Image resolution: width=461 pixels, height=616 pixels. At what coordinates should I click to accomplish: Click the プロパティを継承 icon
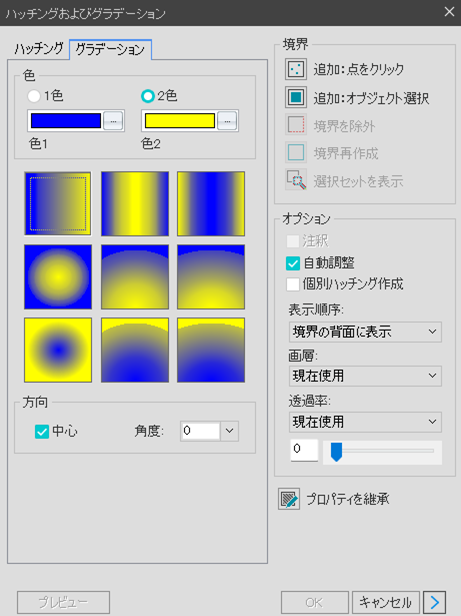pos(289,499)
